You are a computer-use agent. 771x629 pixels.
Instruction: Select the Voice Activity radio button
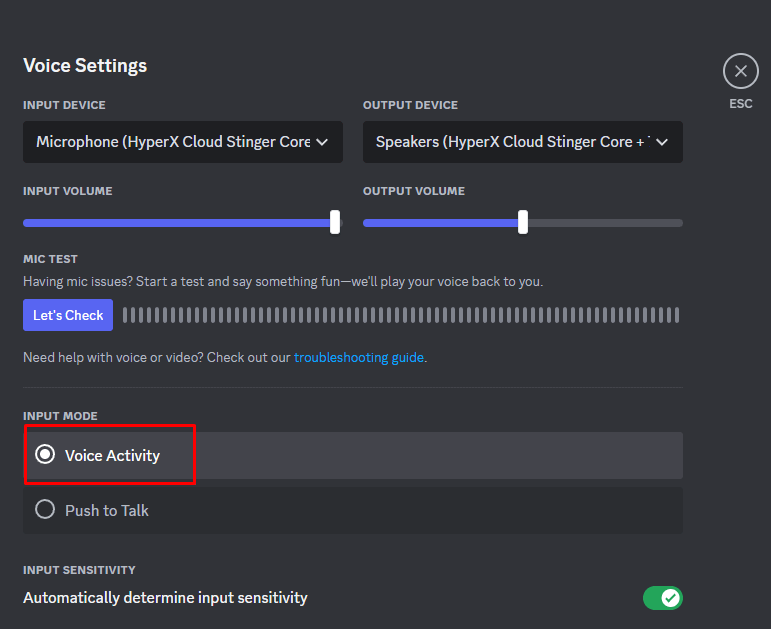(45, 455)
